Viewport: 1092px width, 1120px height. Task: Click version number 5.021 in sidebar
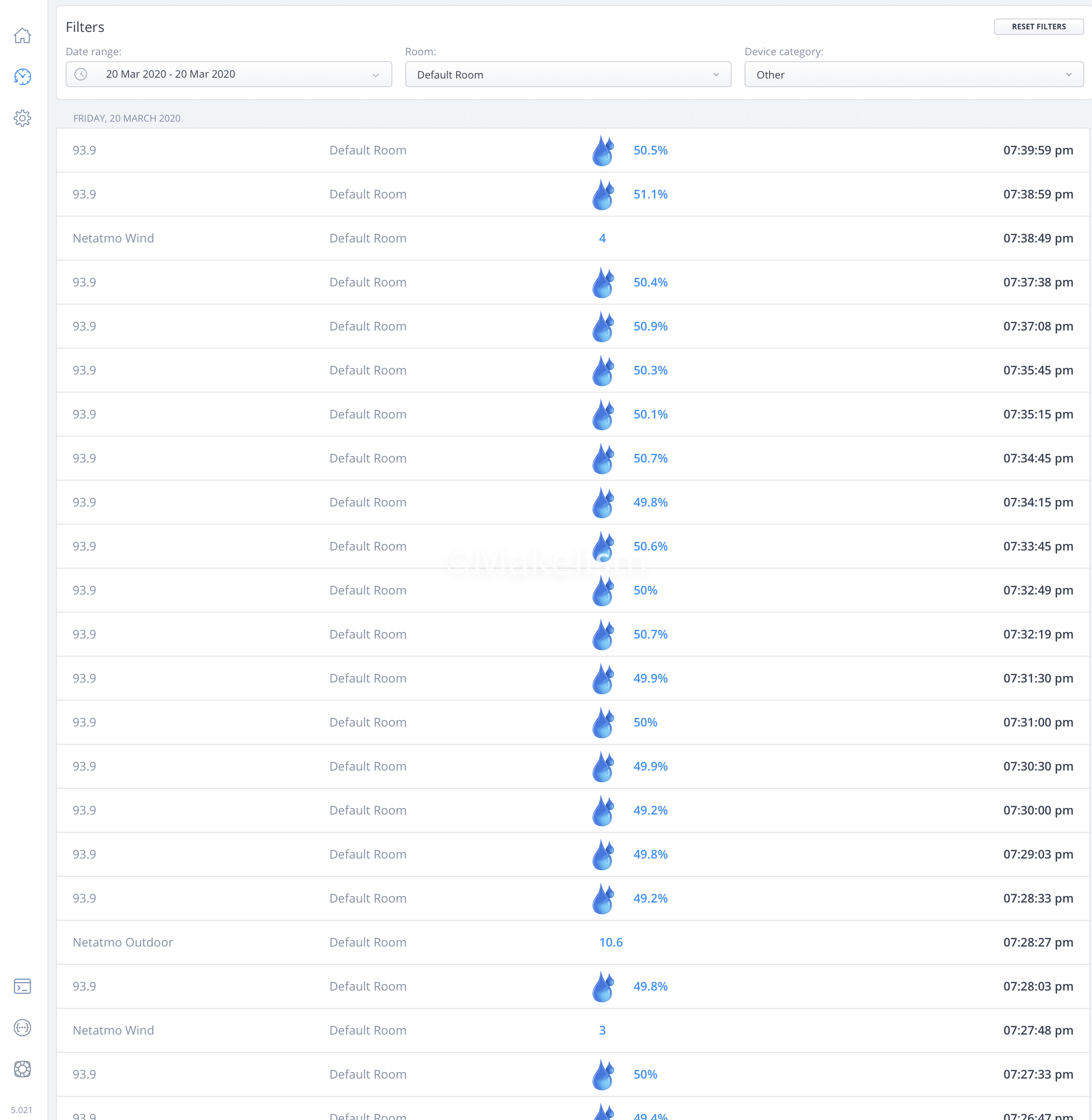point(22,1110)
